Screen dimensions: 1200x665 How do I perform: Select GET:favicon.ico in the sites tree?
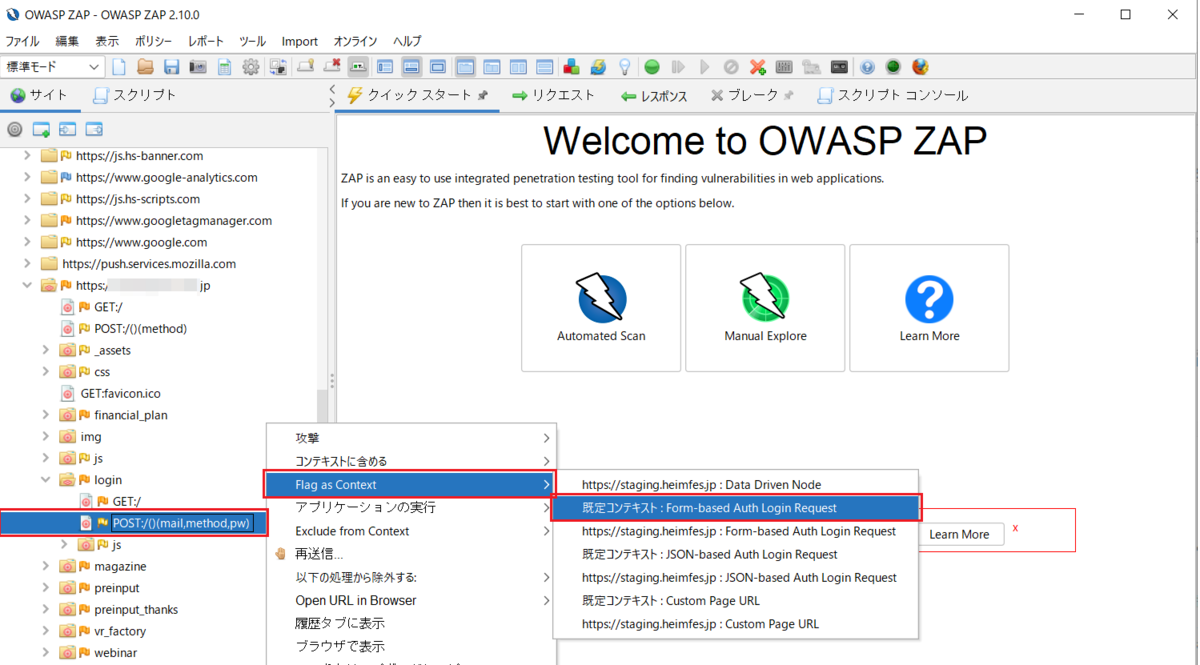[x=120, y=393]
